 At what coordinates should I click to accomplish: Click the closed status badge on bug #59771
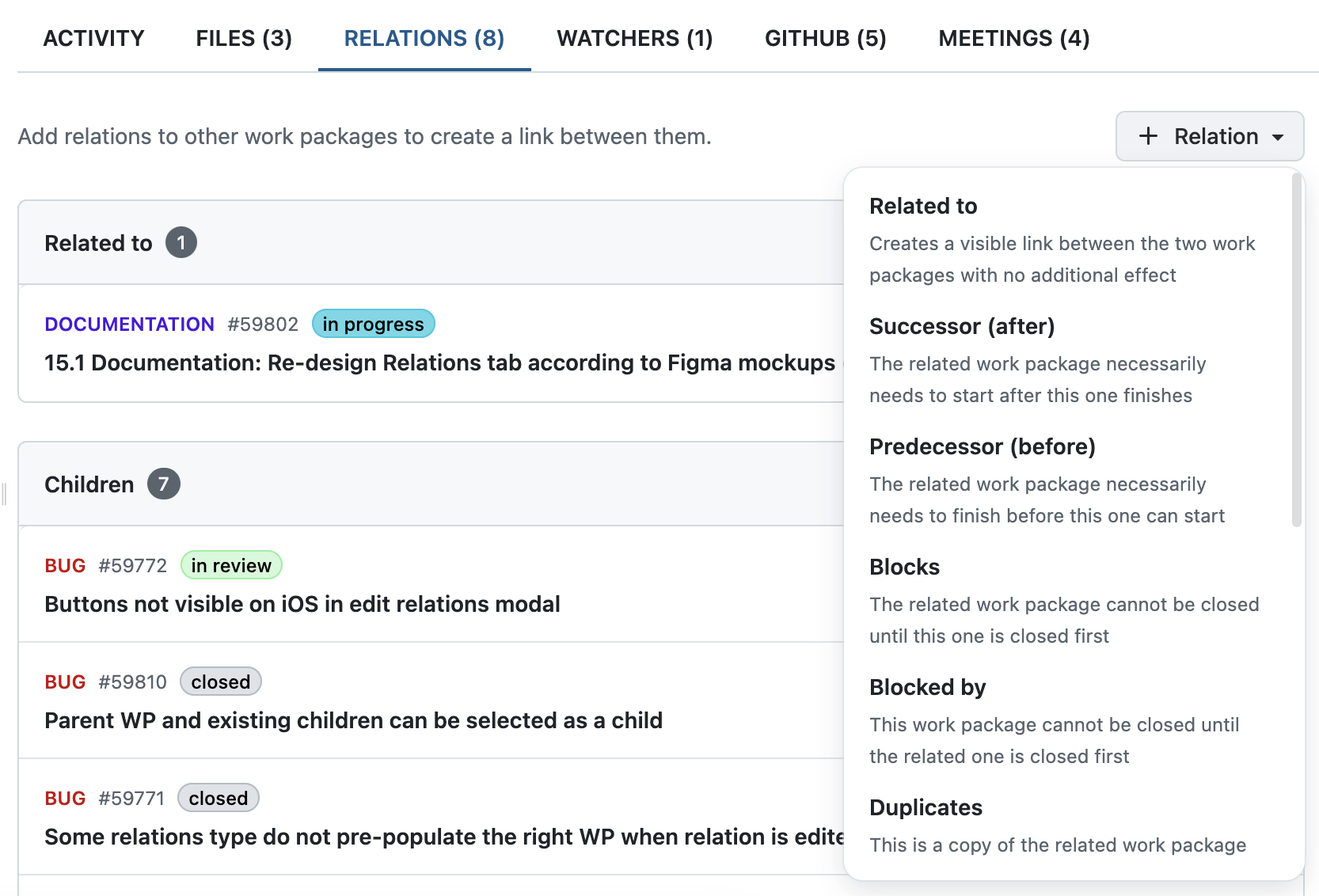point(218,798)
